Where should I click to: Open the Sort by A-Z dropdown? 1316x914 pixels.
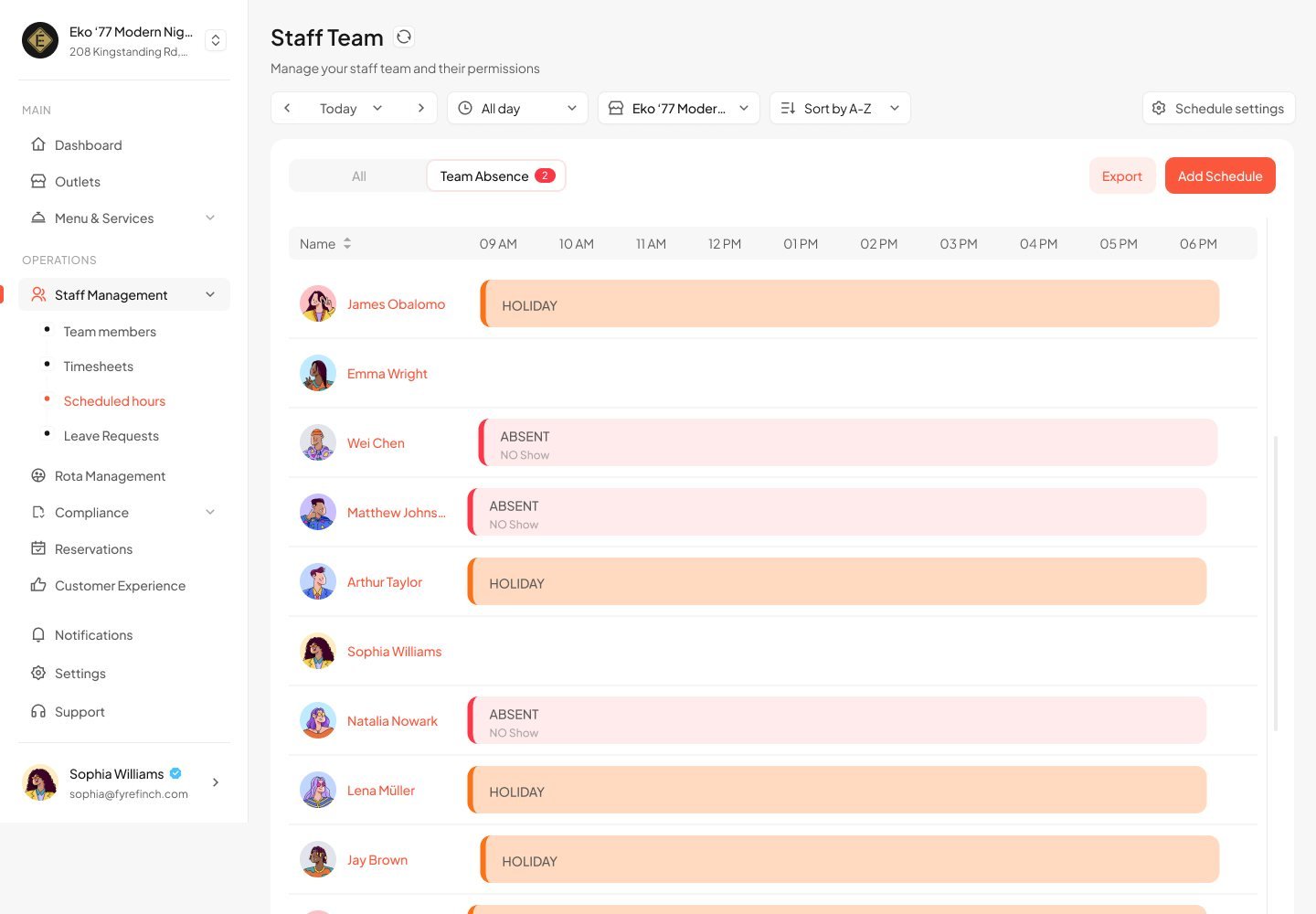pos(840,108)
